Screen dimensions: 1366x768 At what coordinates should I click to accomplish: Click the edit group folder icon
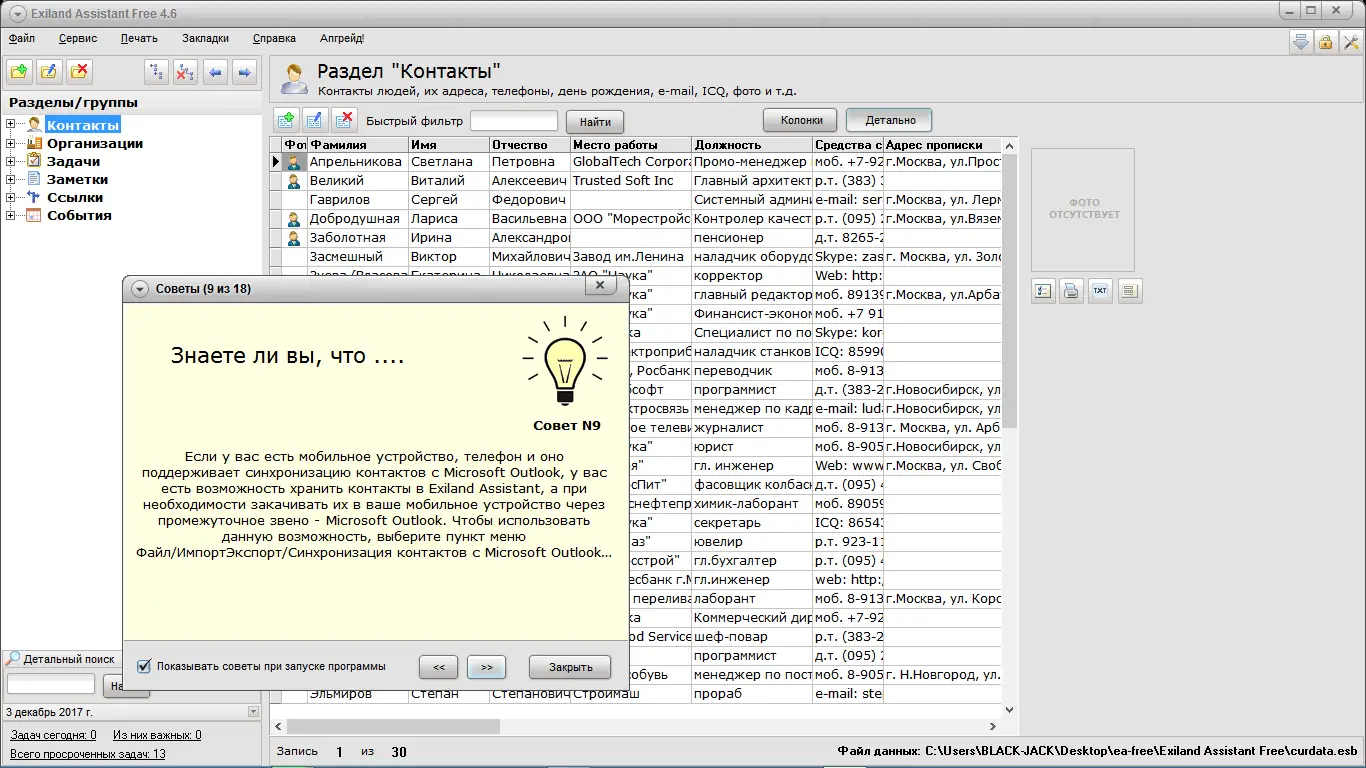(x=50, y=71)
